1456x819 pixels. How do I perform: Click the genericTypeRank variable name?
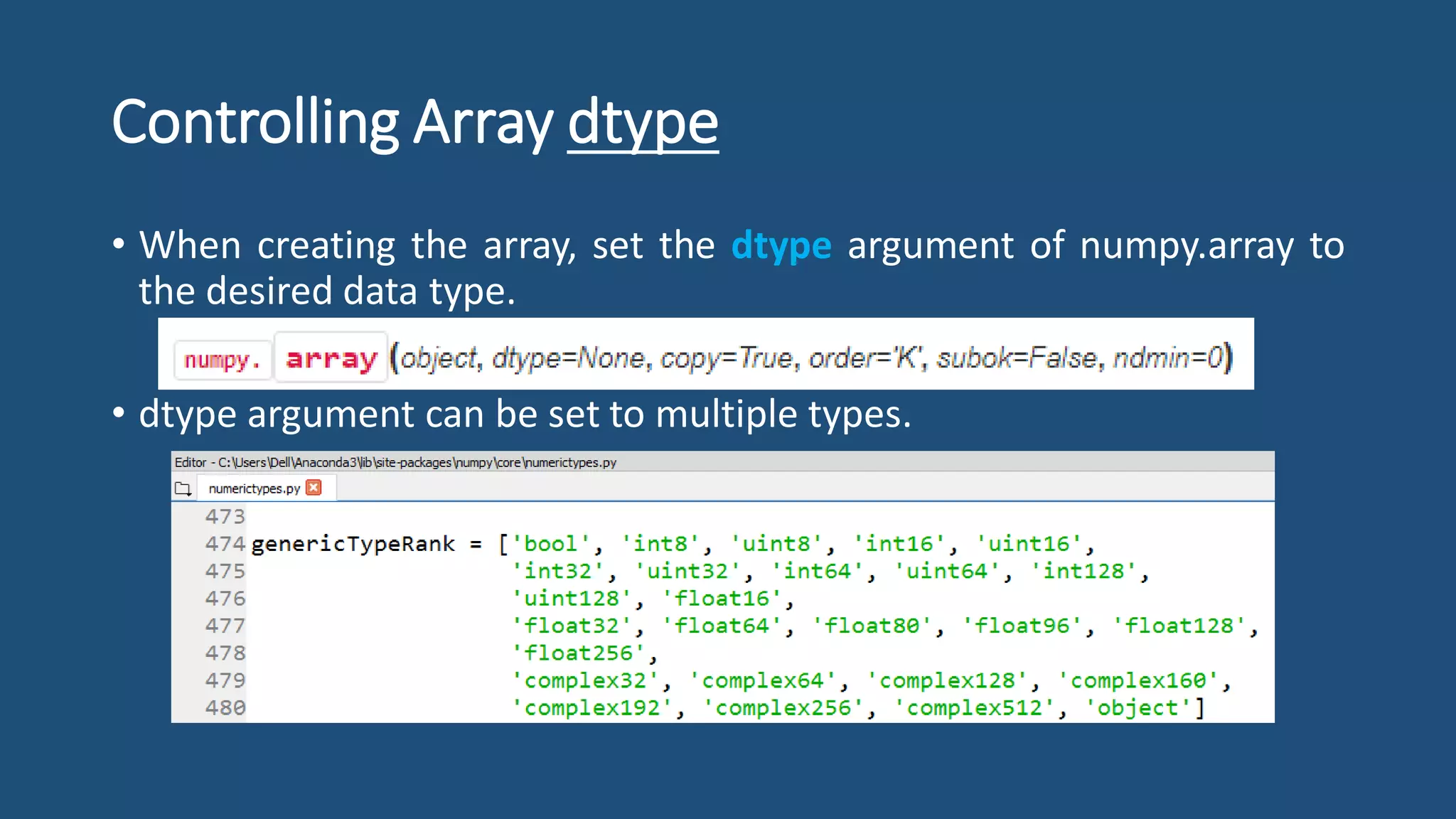click(353, 545)
